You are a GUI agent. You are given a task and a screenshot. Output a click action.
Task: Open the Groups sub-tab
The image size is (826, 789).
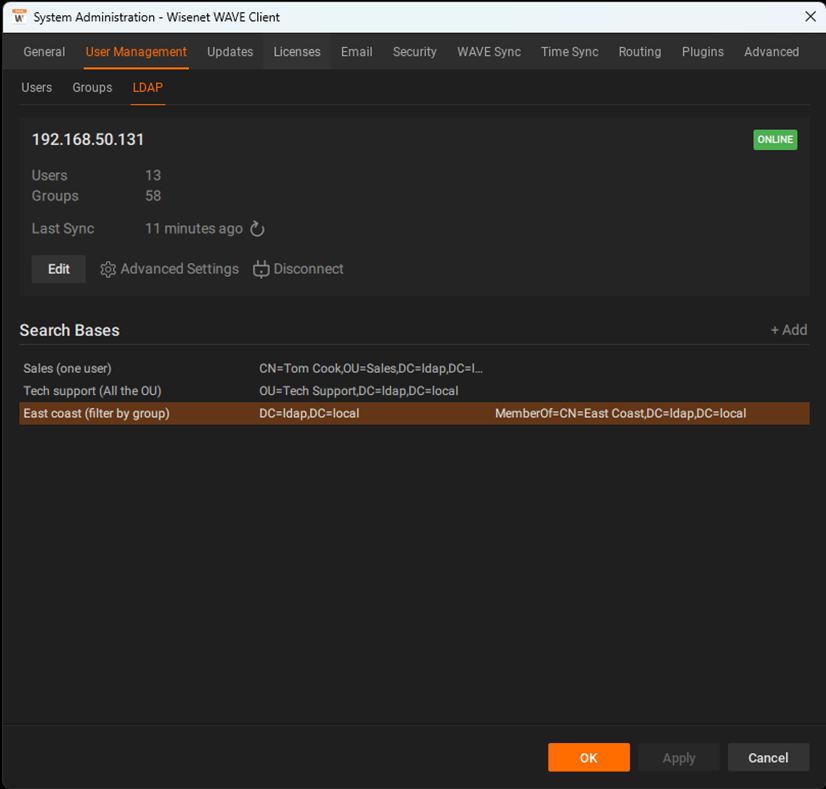pos(92,87)
